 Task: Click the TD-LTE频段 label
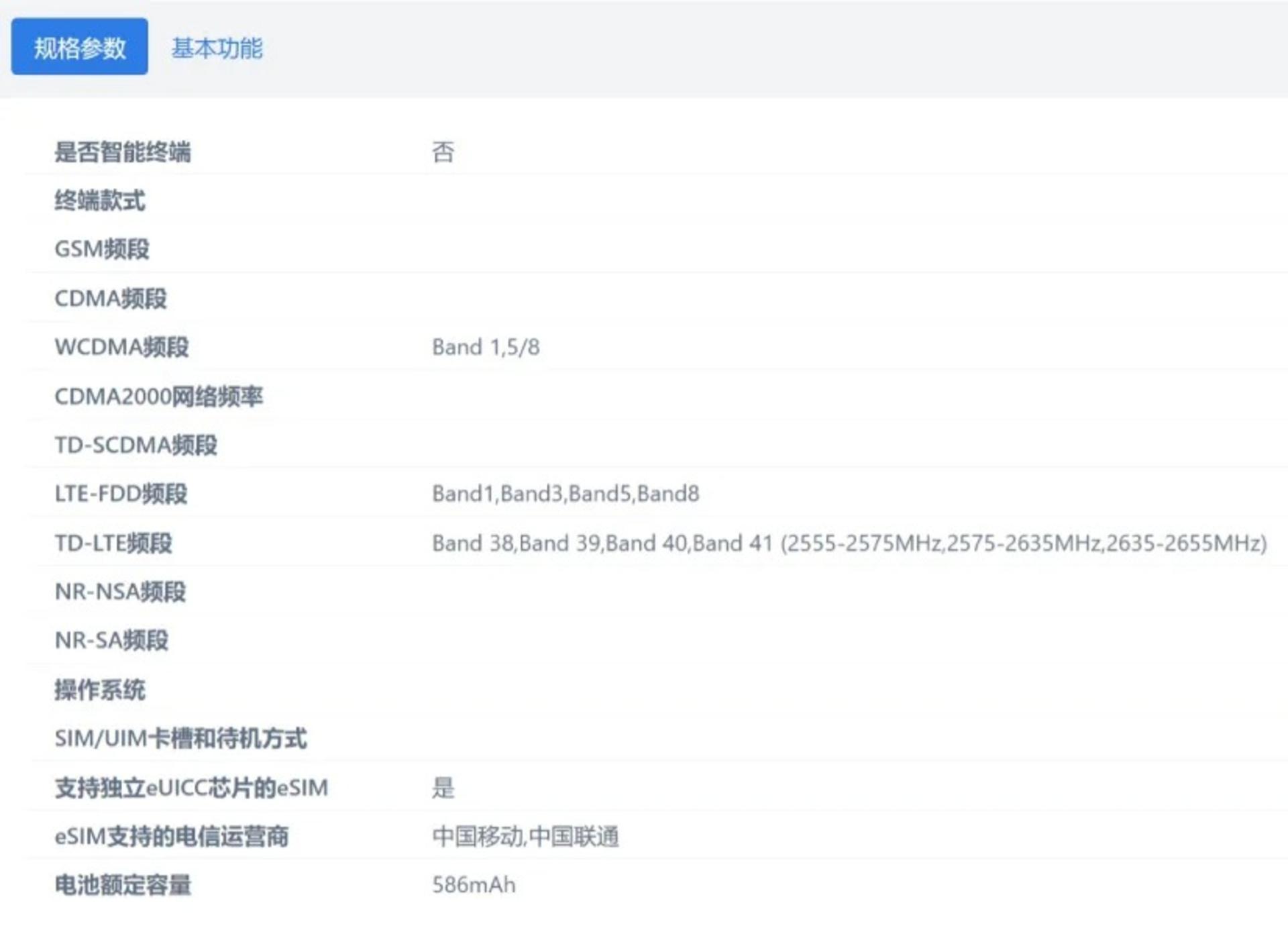(x=113, y=543)
